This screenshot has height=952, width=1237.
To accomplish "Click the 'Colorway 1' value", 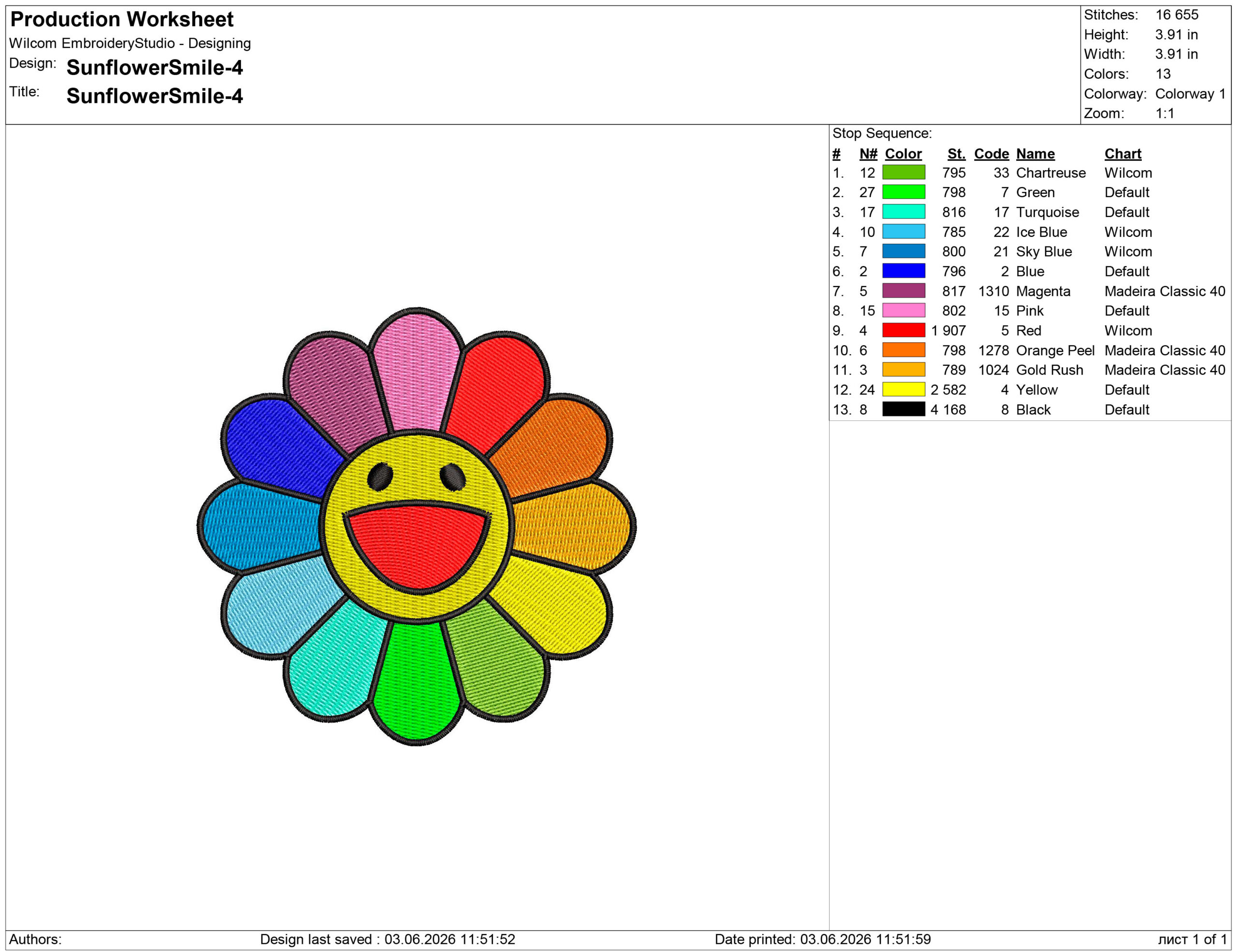I will (1191, 93).
